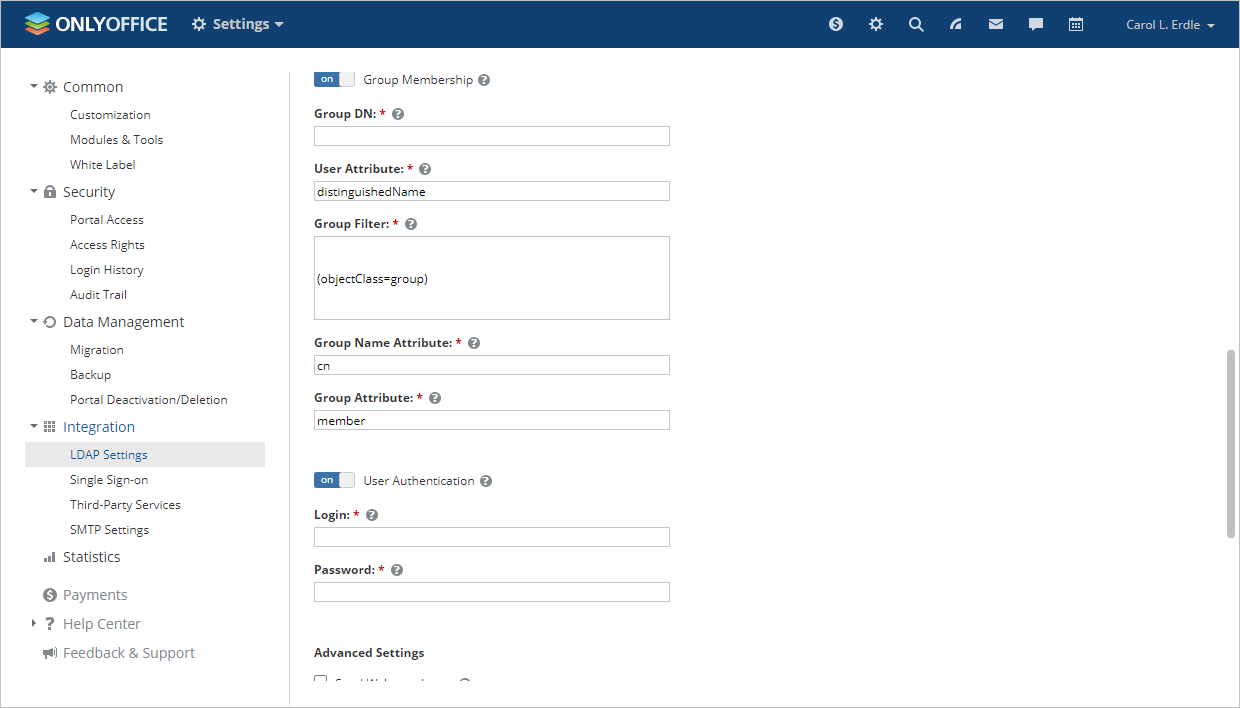The image size is (1240, 708).
Task: Open the Carol L. Erdle account dropdown
Action: coord(1169,23)
